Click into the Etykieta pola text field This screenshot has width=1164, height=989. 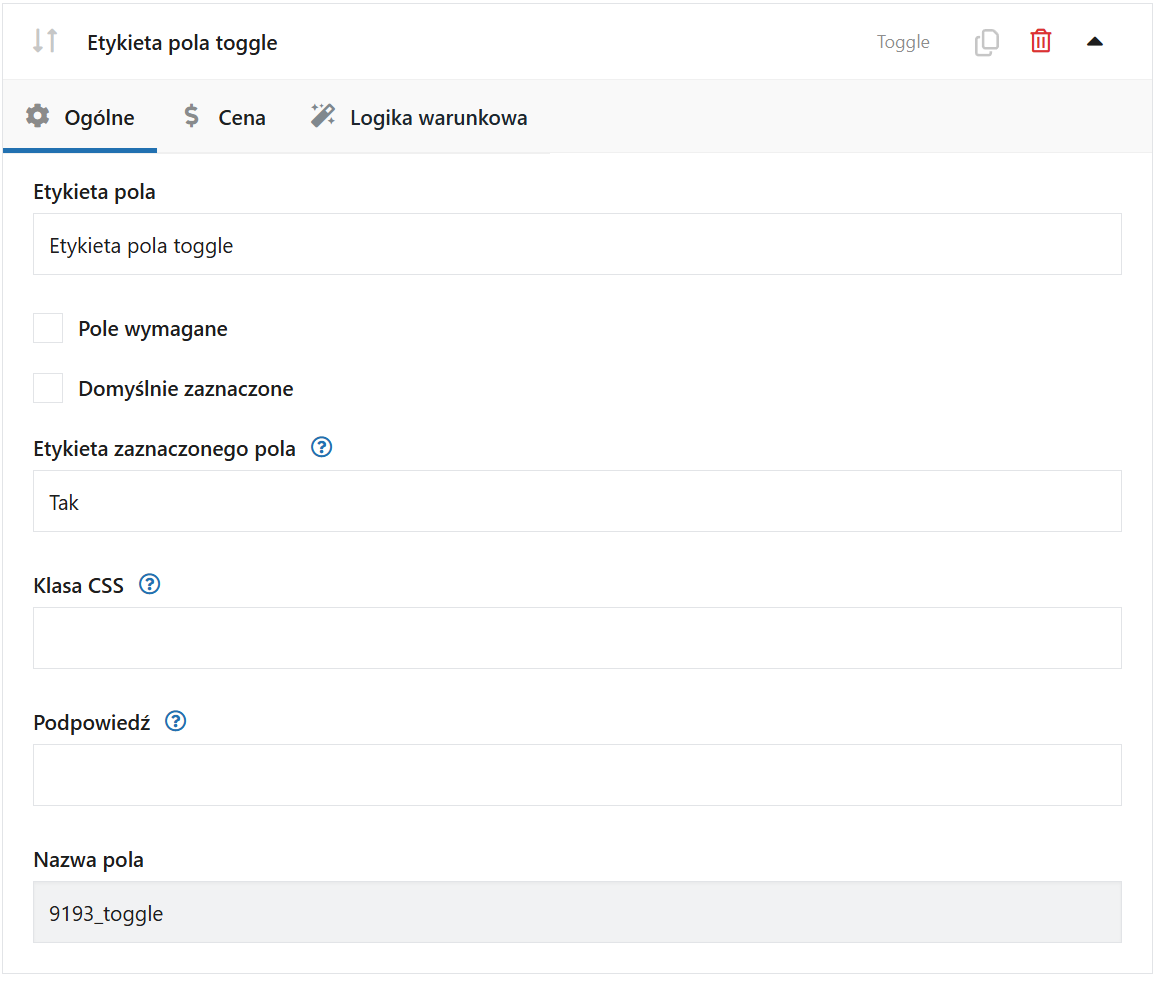[577, 245]
